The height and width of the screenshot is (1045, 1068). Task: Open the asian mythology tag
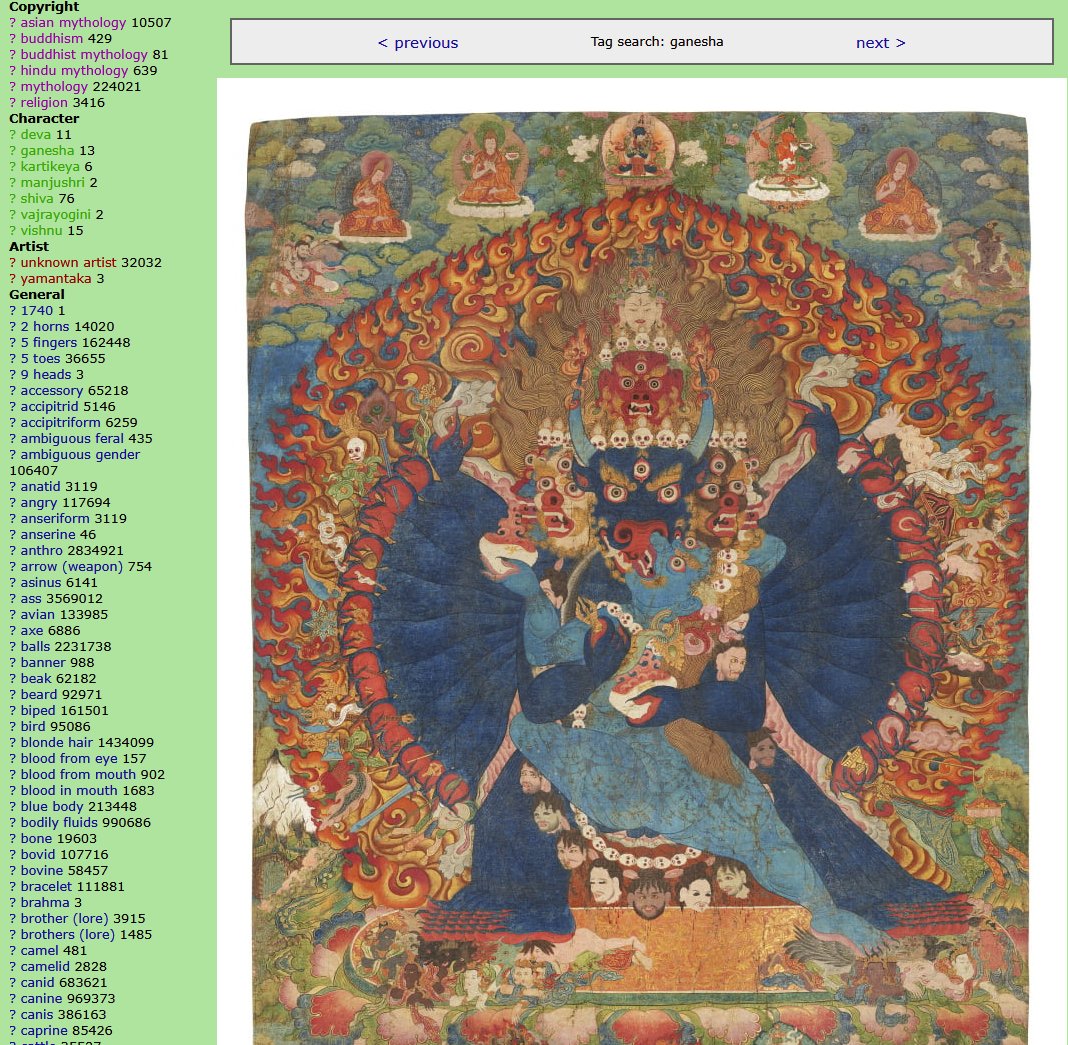[74, 22]
